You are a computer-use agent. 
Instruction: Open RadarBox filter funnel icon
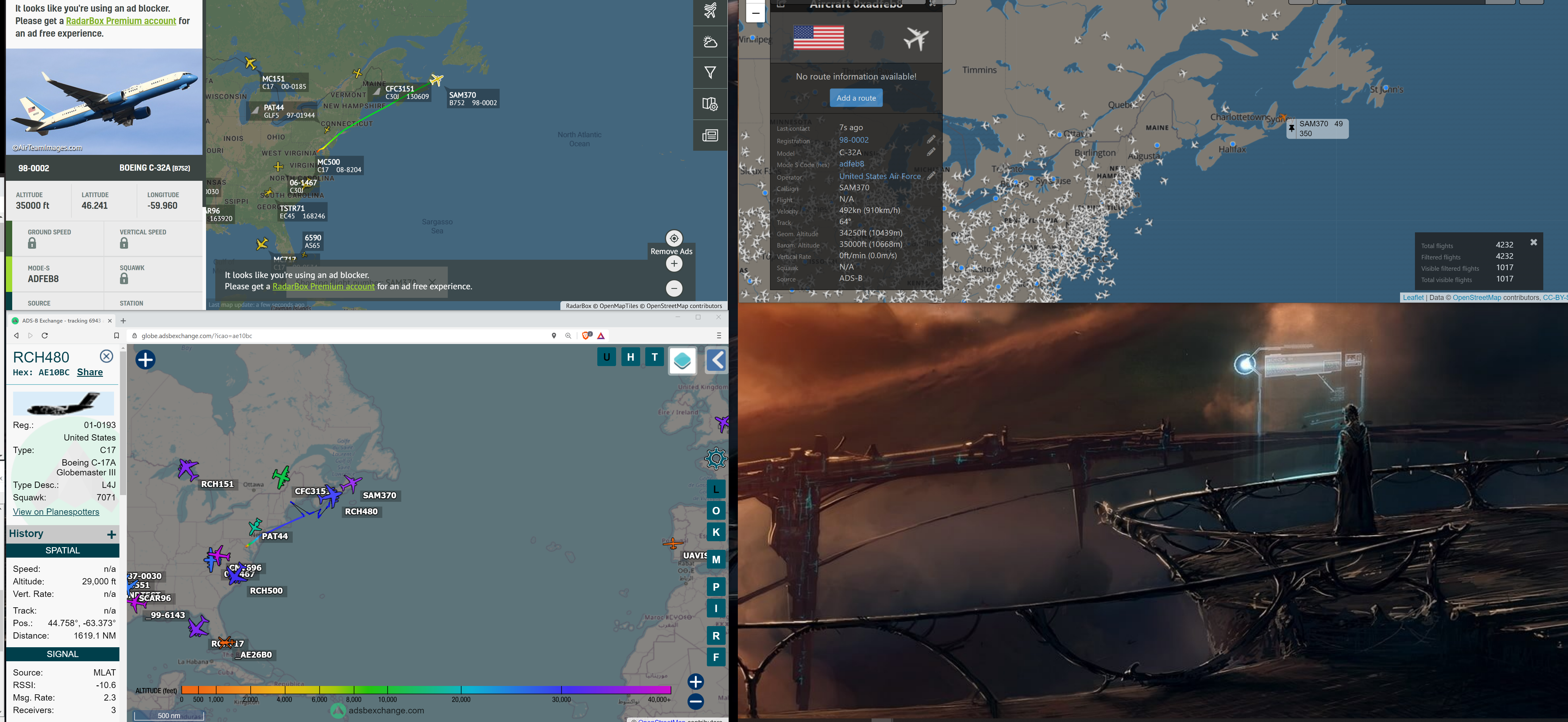click(710, 73)
